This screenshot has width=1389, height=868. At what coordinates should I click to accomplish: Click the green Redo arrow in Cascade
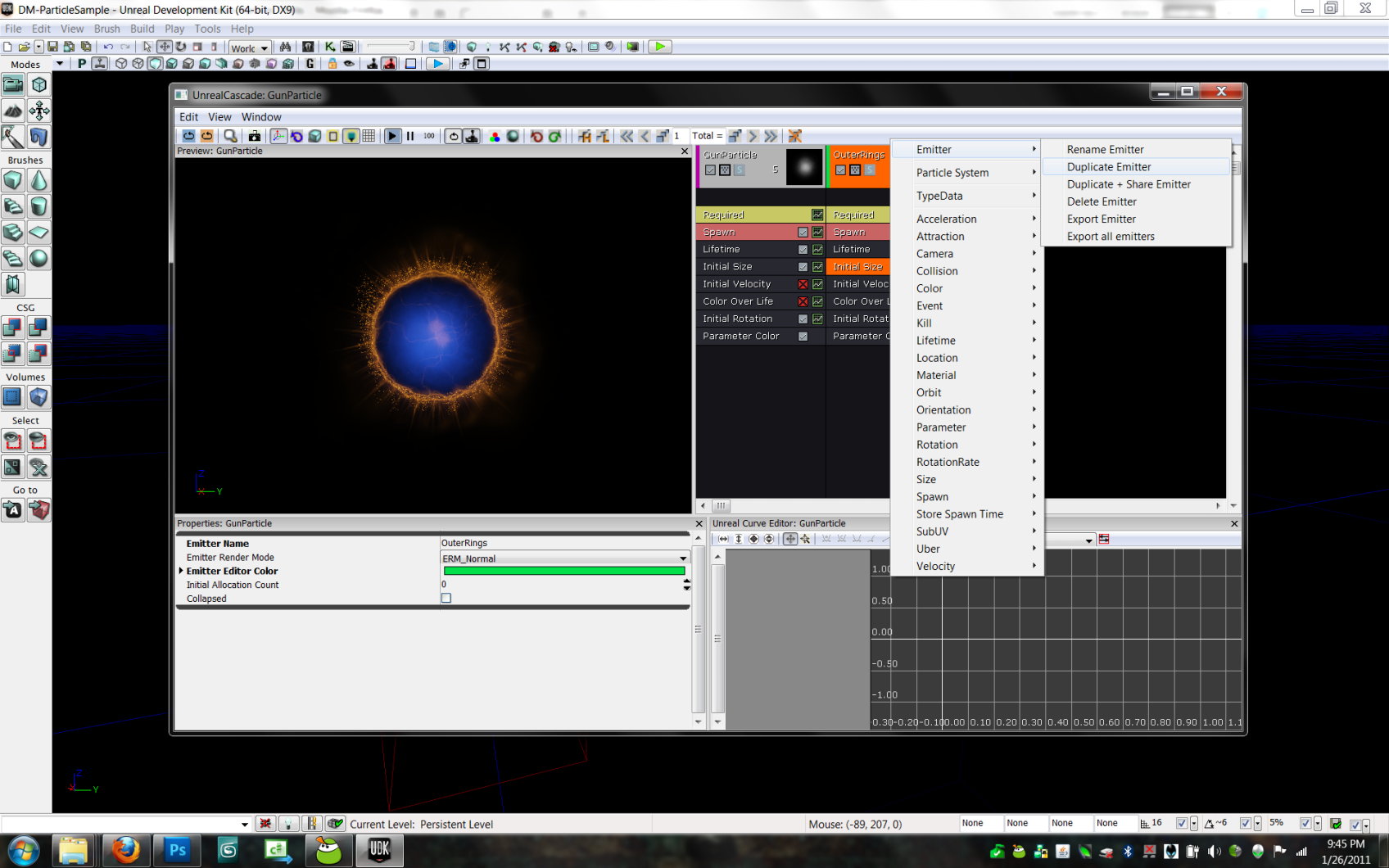point(554,136)
